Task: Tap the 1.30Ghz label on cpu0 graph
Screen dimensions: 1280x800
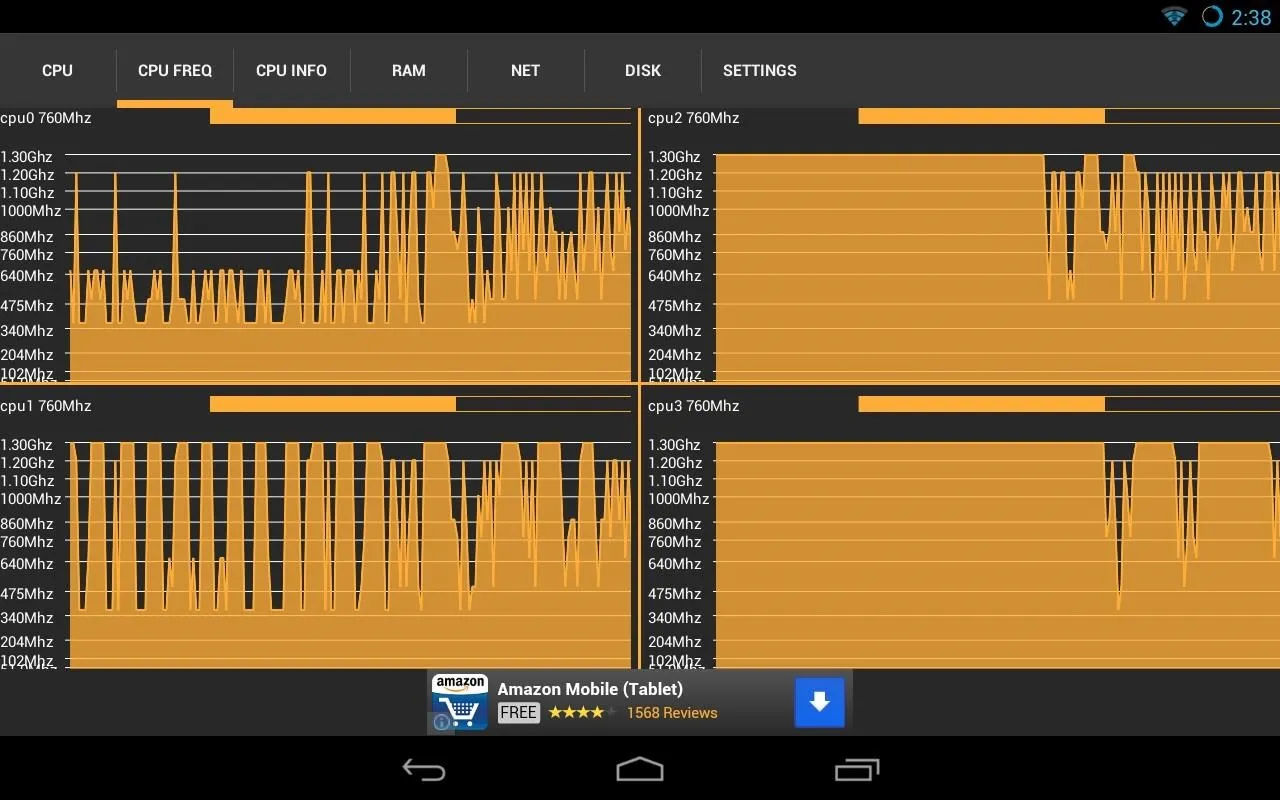Action: [27, 157]
